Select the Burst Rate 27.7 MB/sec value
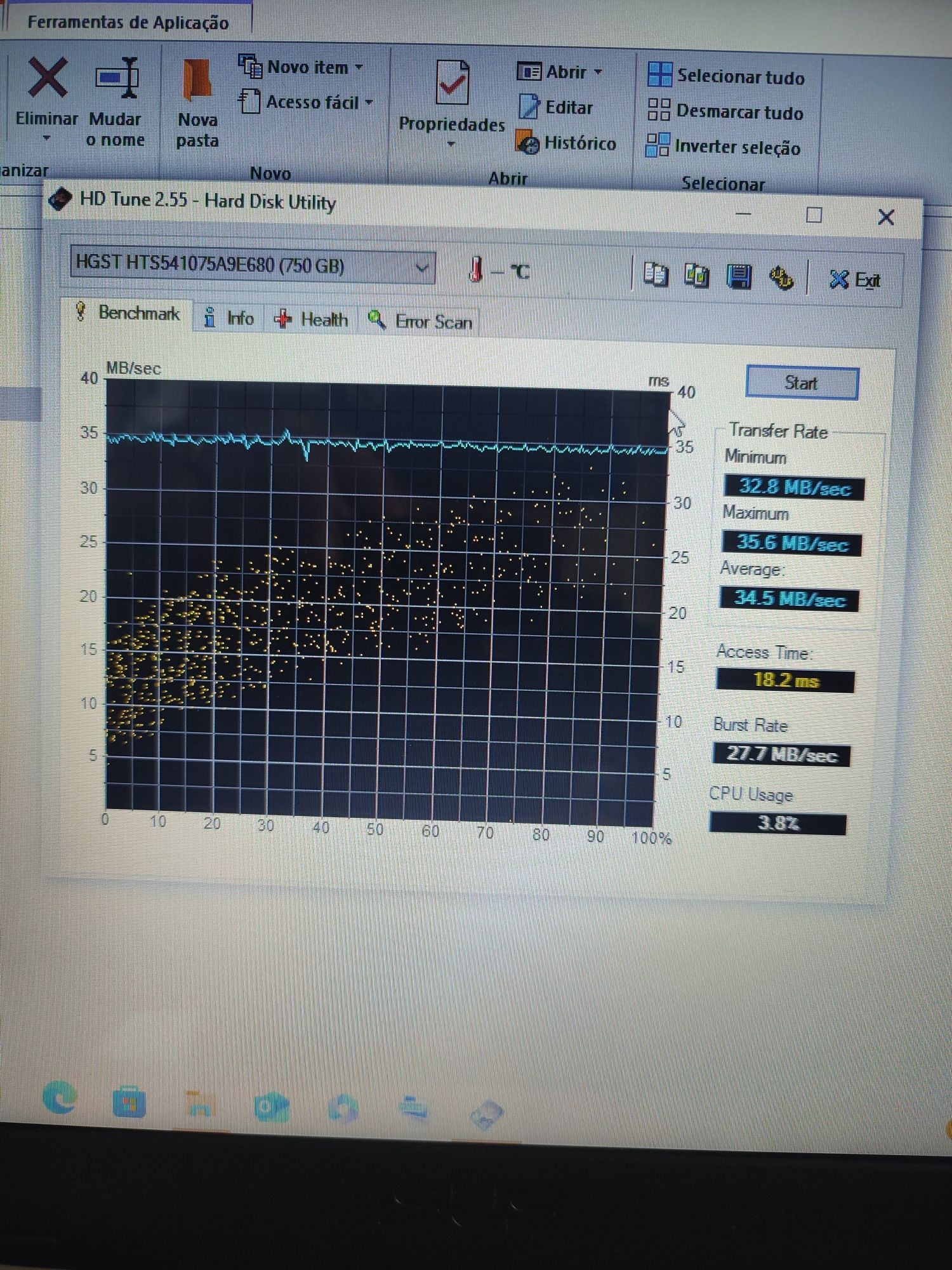This screenshot has width=952, height=1270. [x=782, y=754]
